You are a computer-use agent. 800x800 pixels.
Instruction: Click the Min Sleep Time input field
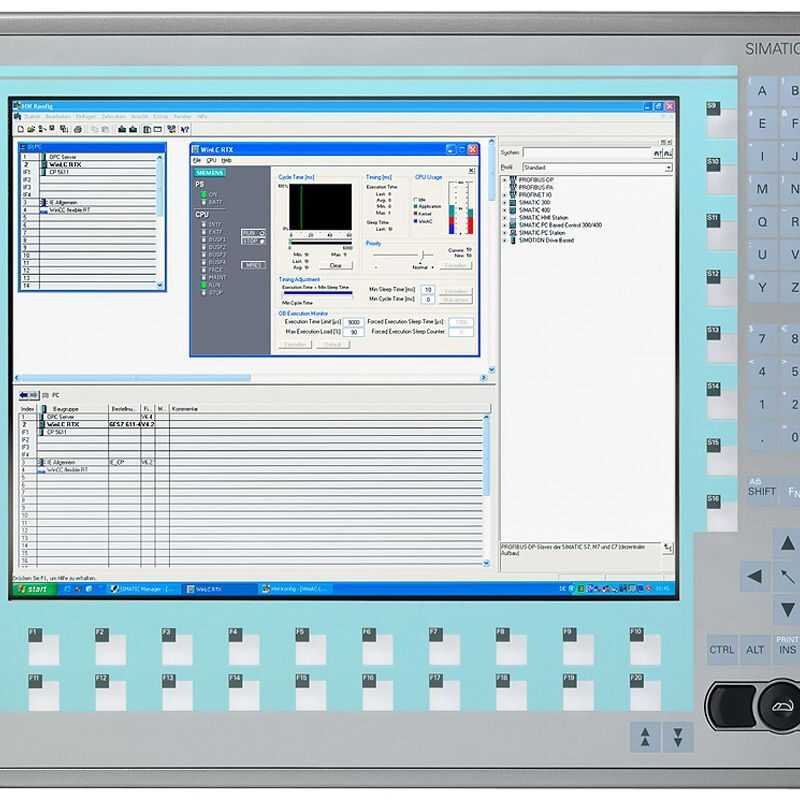click(x=428, y=290)
